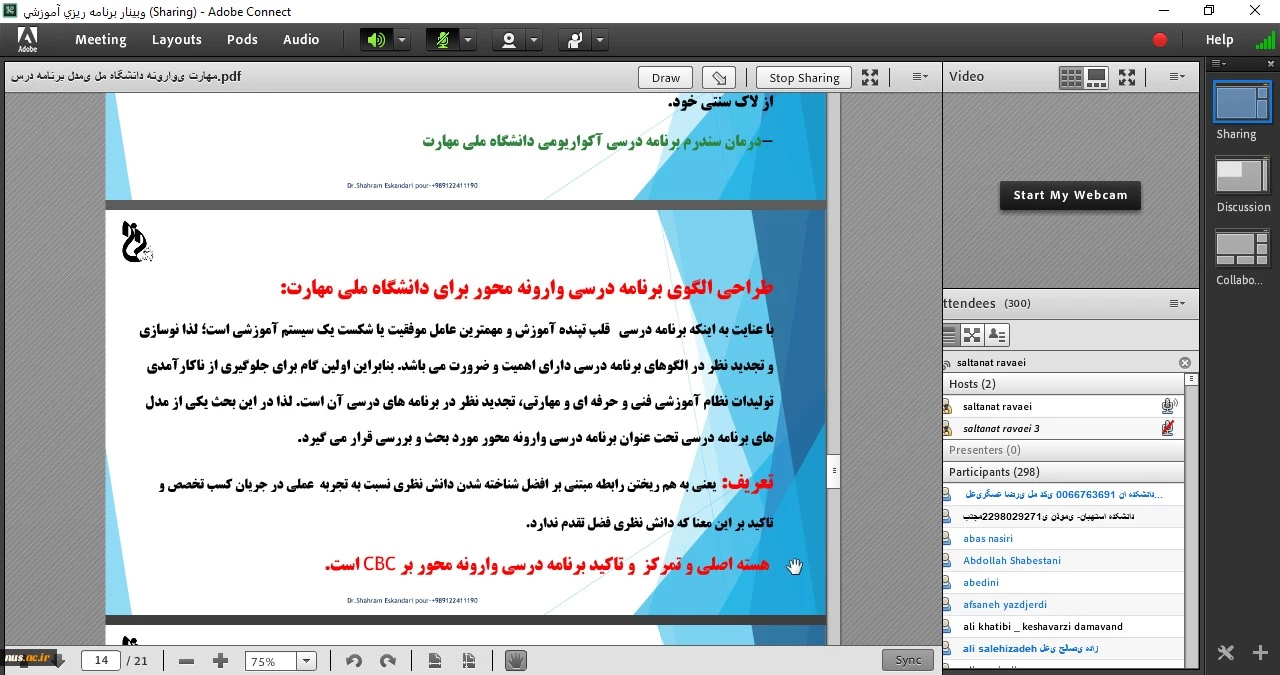
Task: Expand the zoom level 75% dropdown
Action: (x=307, y=661)
